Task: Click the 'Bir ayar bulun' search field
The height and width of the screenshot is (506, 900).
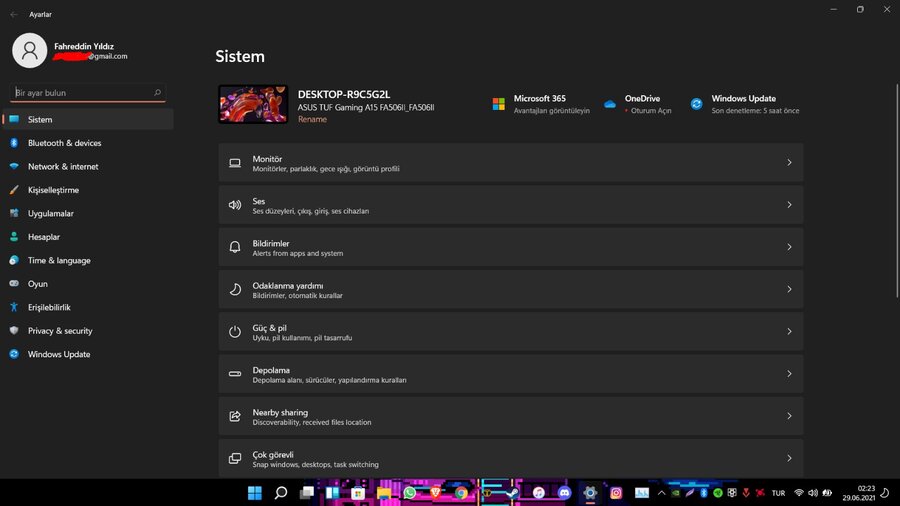Action: point(82,93)
